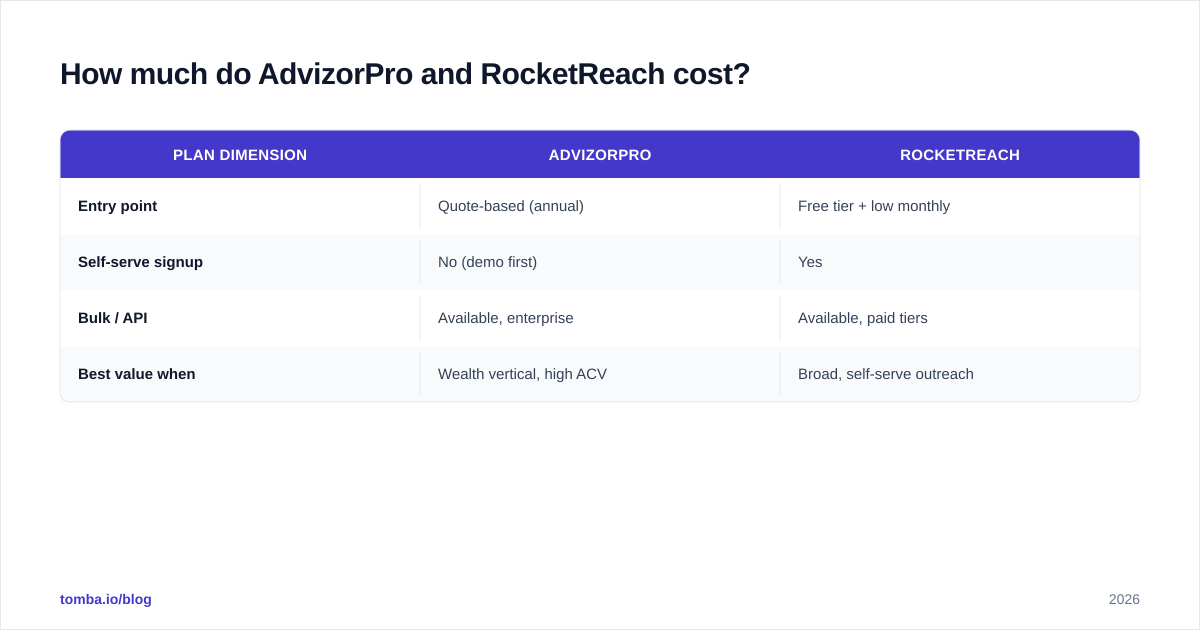Select the PLAN DIMENSION column header
The width and height of the screenshot is (1200, 630).
[x=240, y=155]
